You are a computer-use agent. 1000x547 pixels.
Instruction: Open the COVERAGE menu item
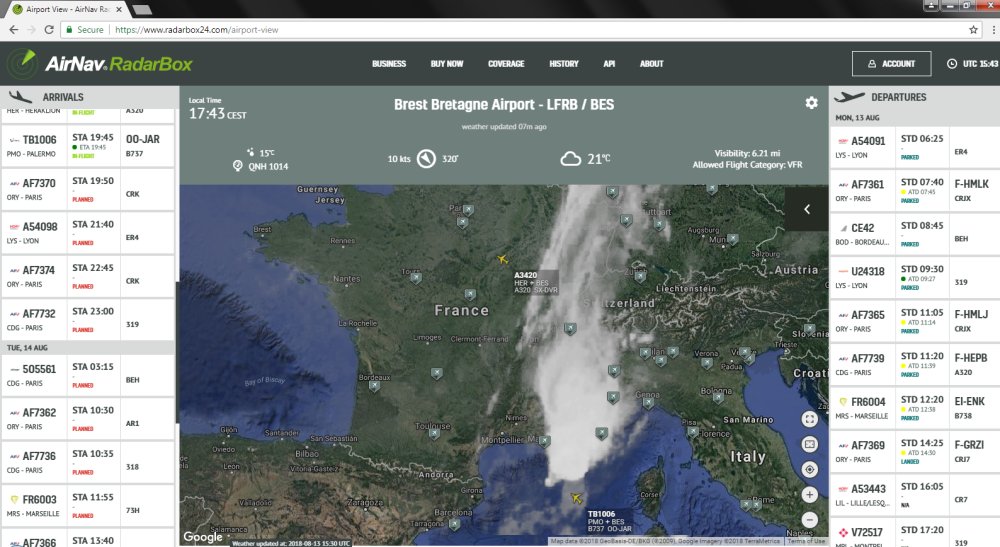[x=506, y=64]
